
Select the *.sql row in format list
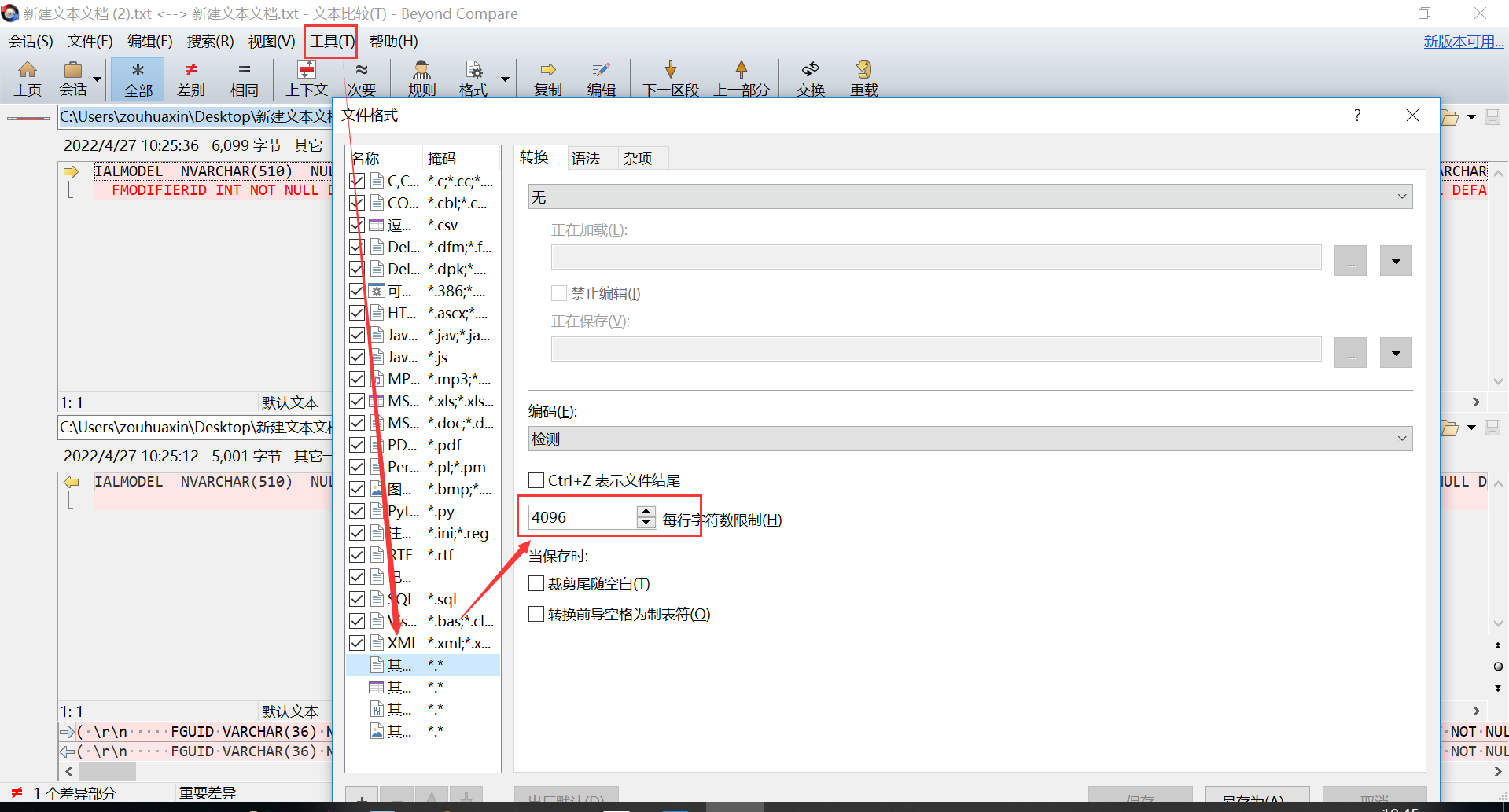[423, 599]
